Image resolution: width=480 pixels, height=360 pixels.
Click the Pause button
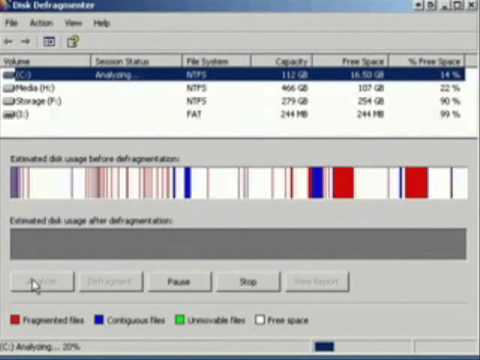[179, 282]
